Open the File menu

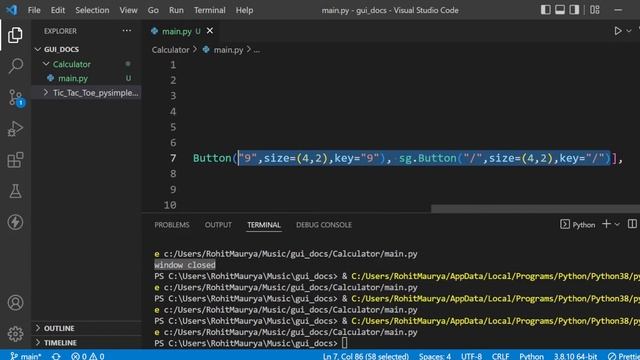click(x=34, y=10)
